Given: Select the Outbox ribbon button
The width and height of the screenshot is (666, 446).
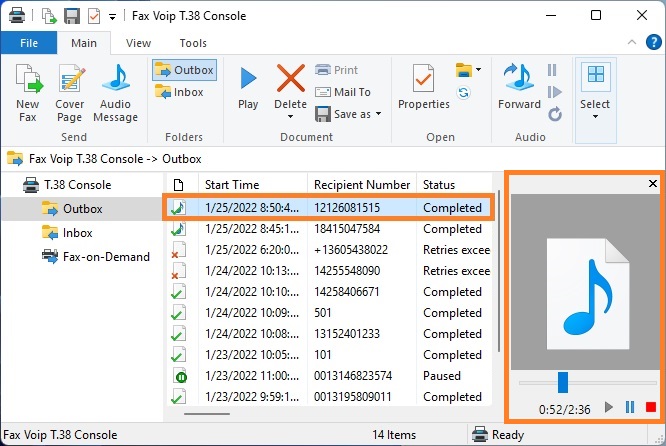Looking at the screenshot, I should pyautogui.click(x=184, y=70).
